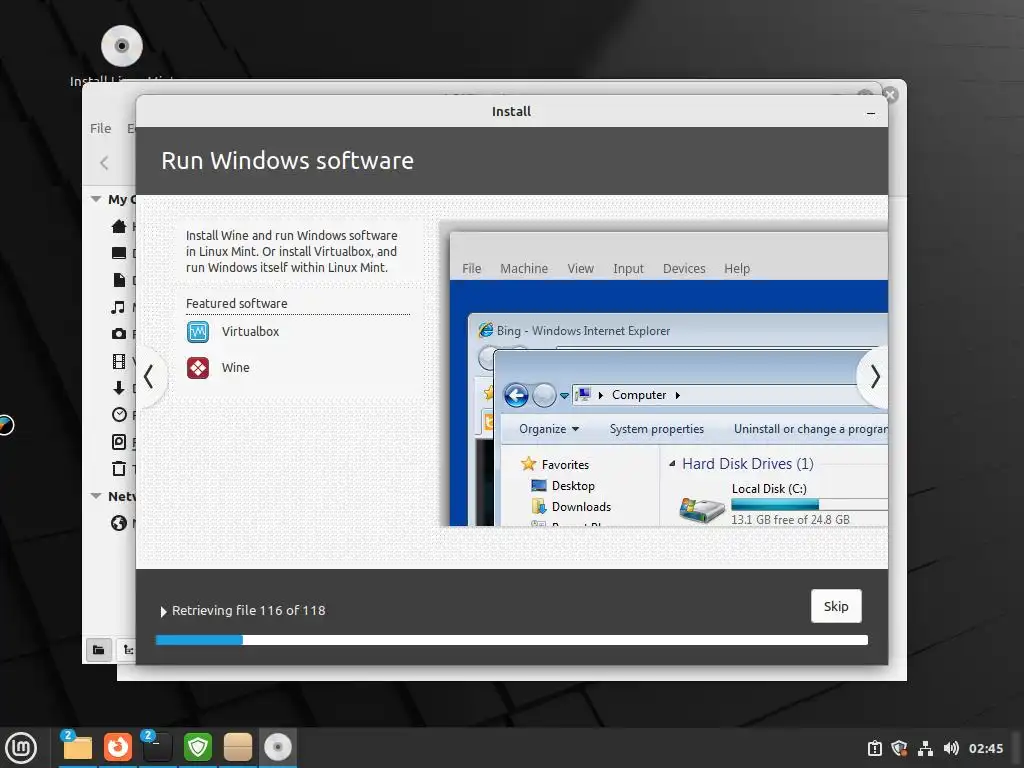Collapse the My Computer section in file manager sidebar

pyautogui.click(x=97, y=199)
